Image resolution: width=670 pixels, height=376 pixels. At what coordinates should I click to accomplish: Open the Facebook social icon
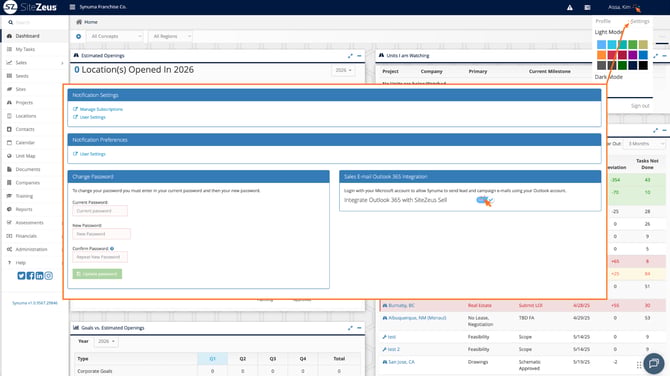coord(30,276)
